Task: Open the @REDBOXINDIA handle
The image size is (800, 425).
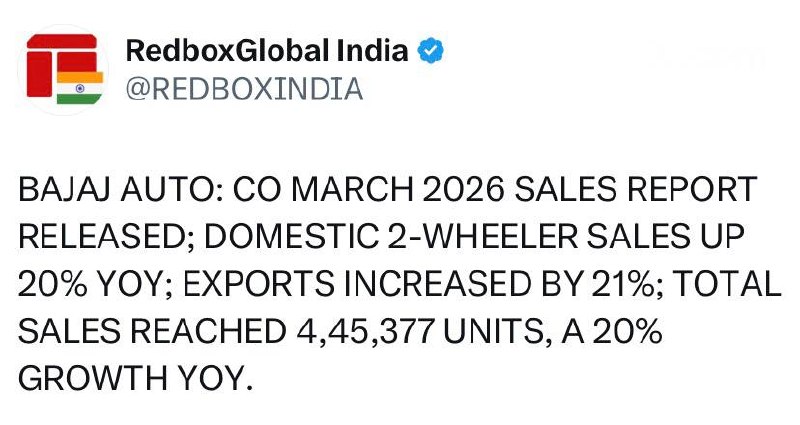Action: pos(241,90)
